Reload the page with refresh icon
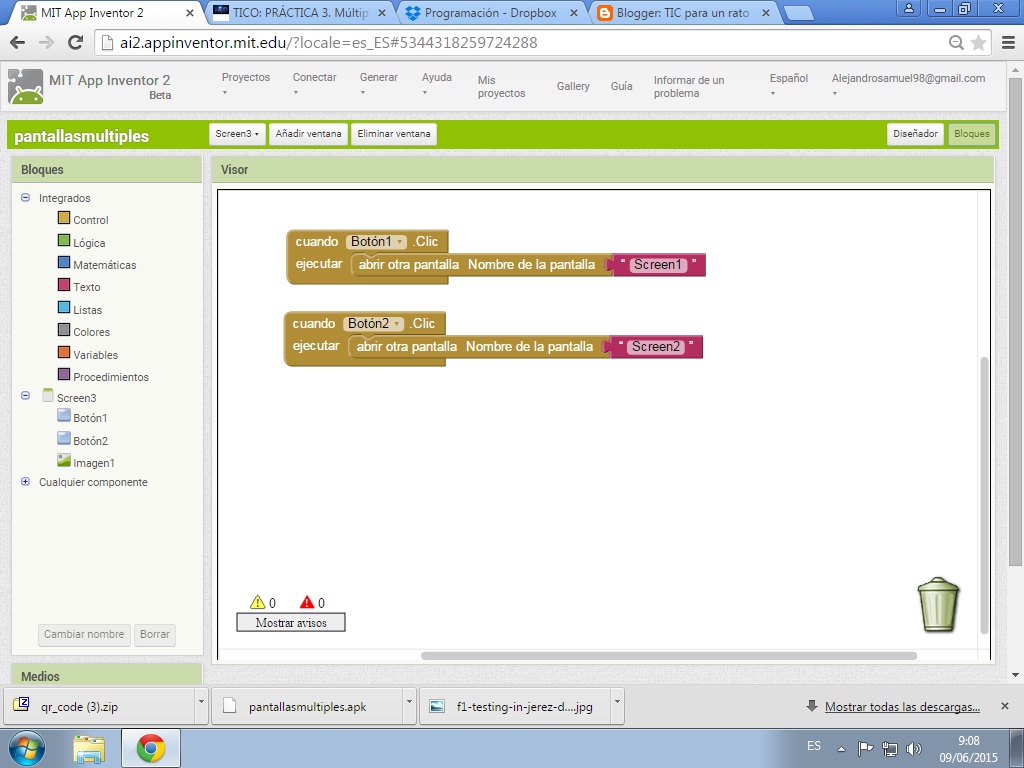This screenshot has width=1024, height=768. (76, 42)
